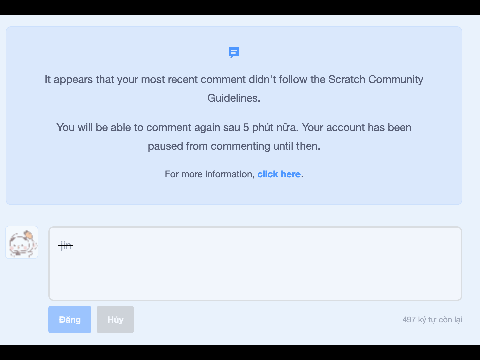
Task: Focus the comment text box
Action: (255, 263)
